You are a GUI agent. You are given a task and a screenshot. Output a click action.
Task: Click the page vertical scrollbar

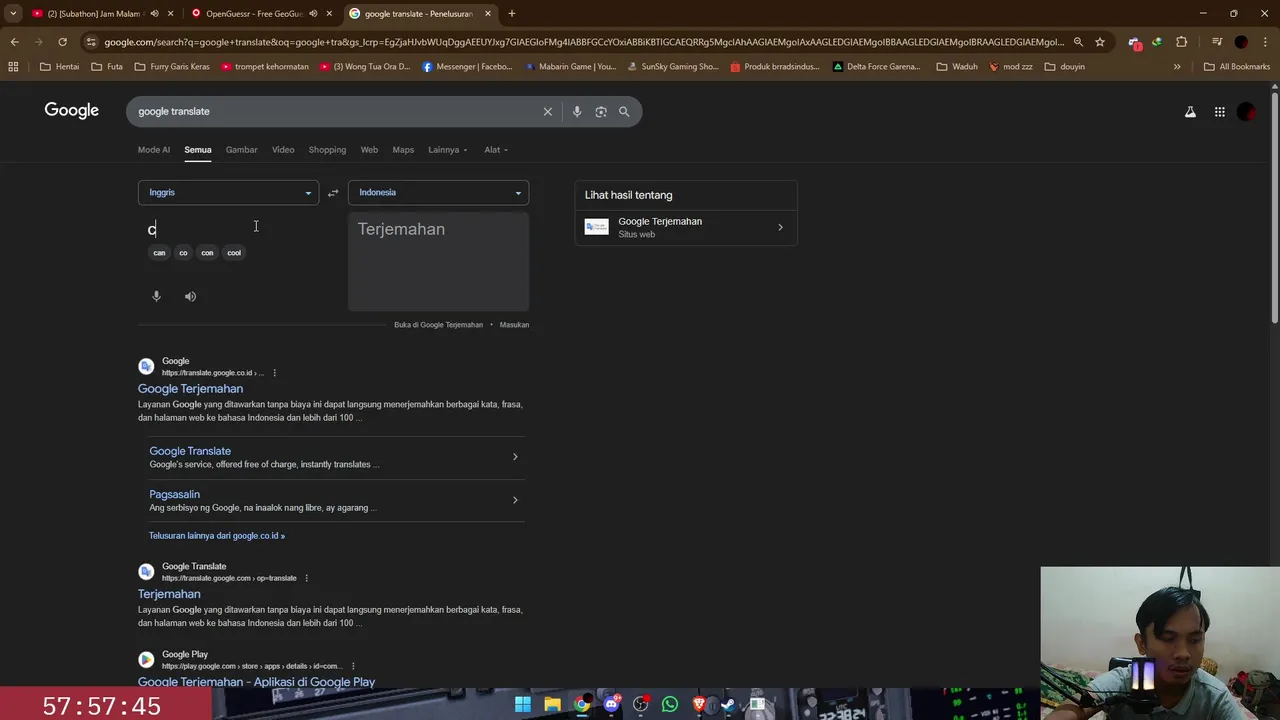1274,206
